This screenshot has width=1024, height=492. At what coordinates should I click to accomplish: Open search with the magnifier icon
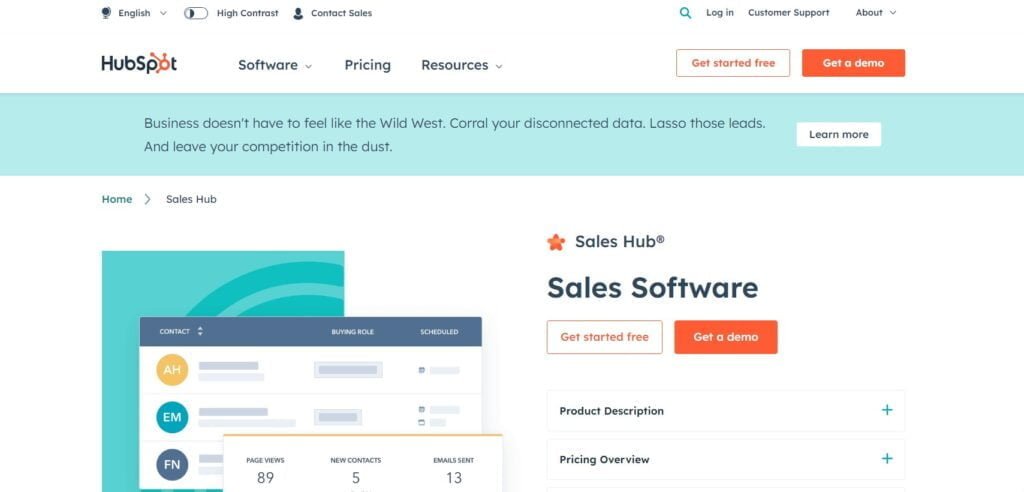click(x=685, y=13)
